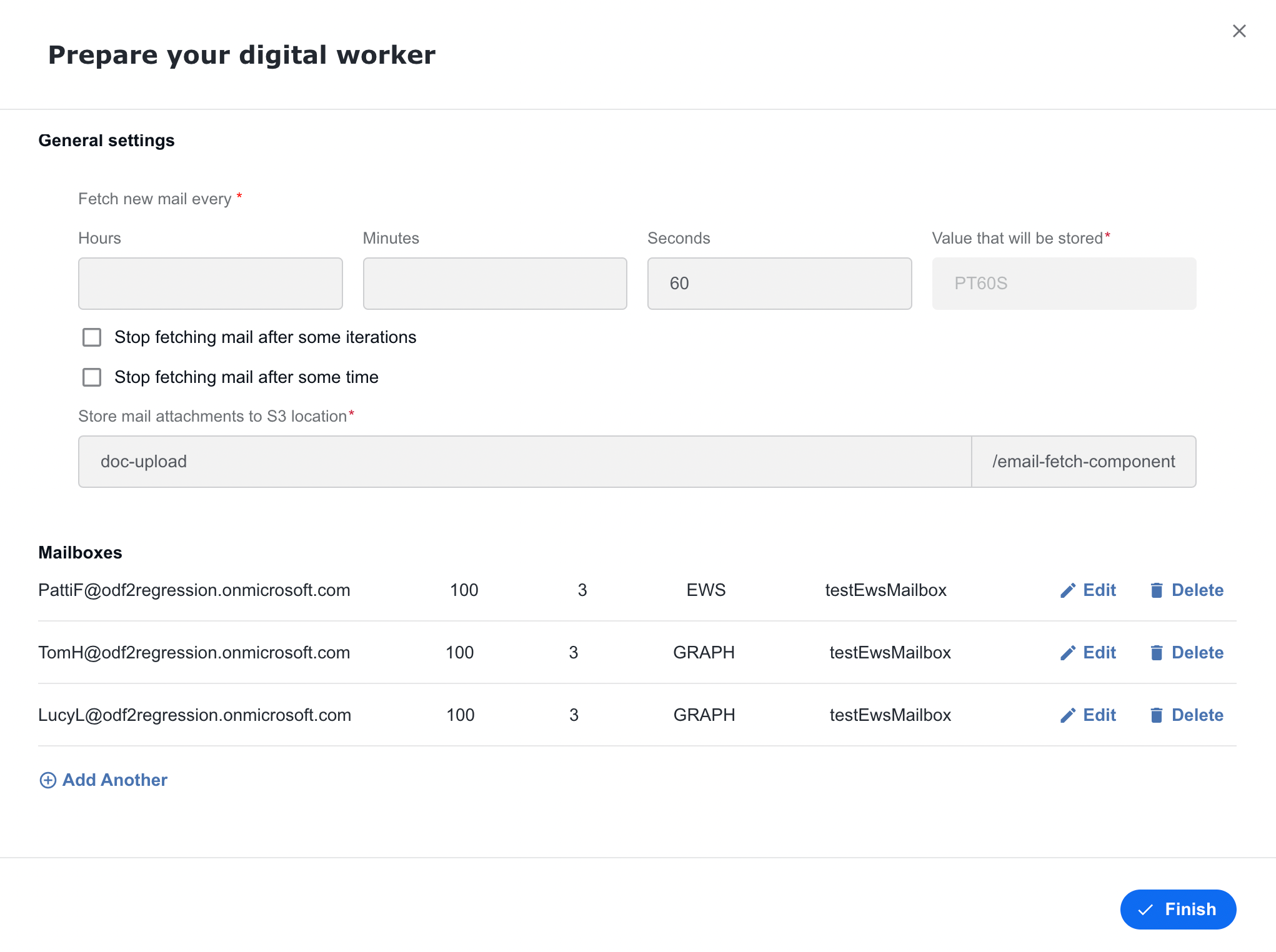This screenshot has height=952, width=1276.
Task: Click the trash icon for TomH mailbox
Action: [1157, 653]
